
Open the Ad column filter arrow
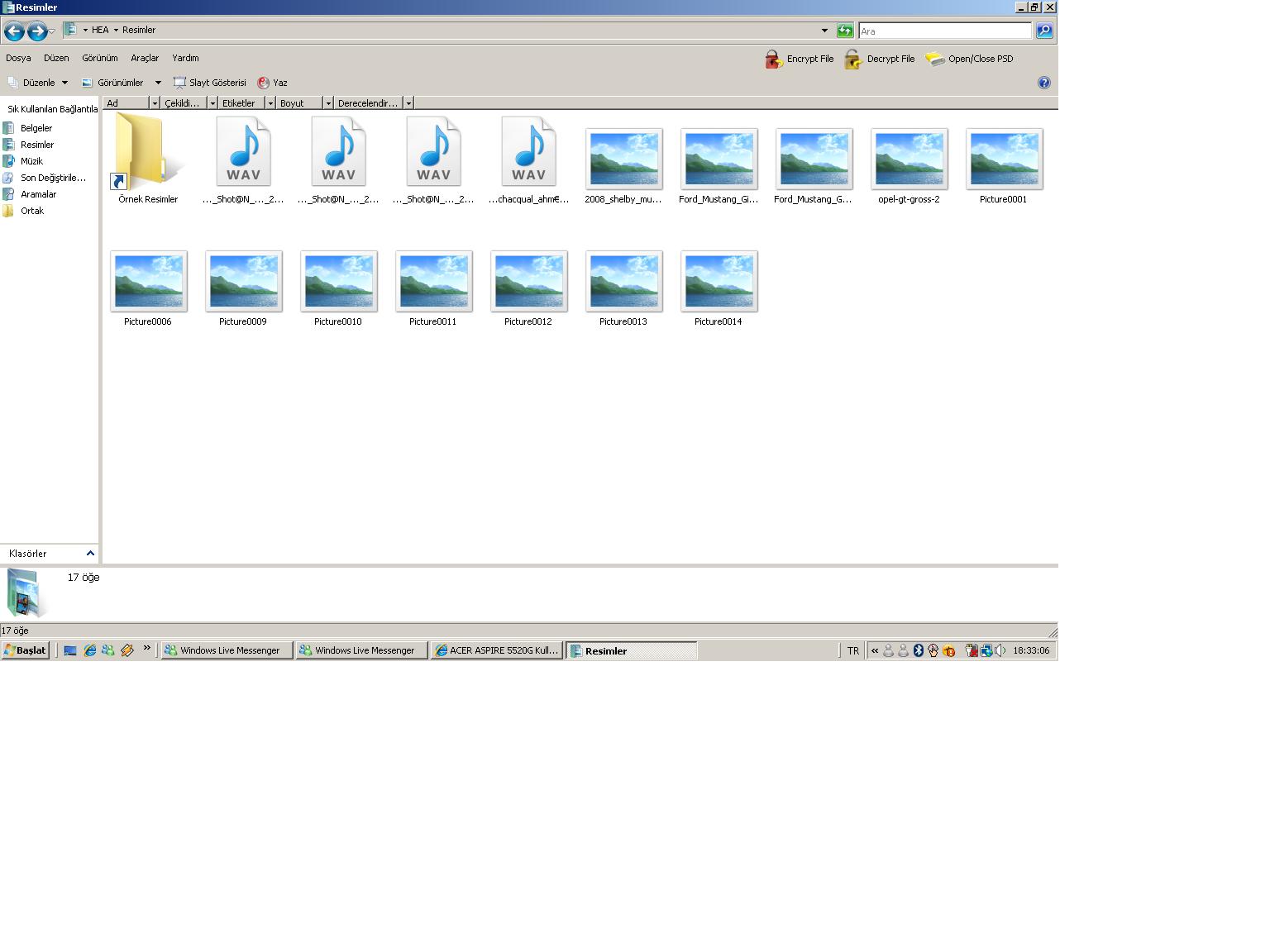(155, 103)
